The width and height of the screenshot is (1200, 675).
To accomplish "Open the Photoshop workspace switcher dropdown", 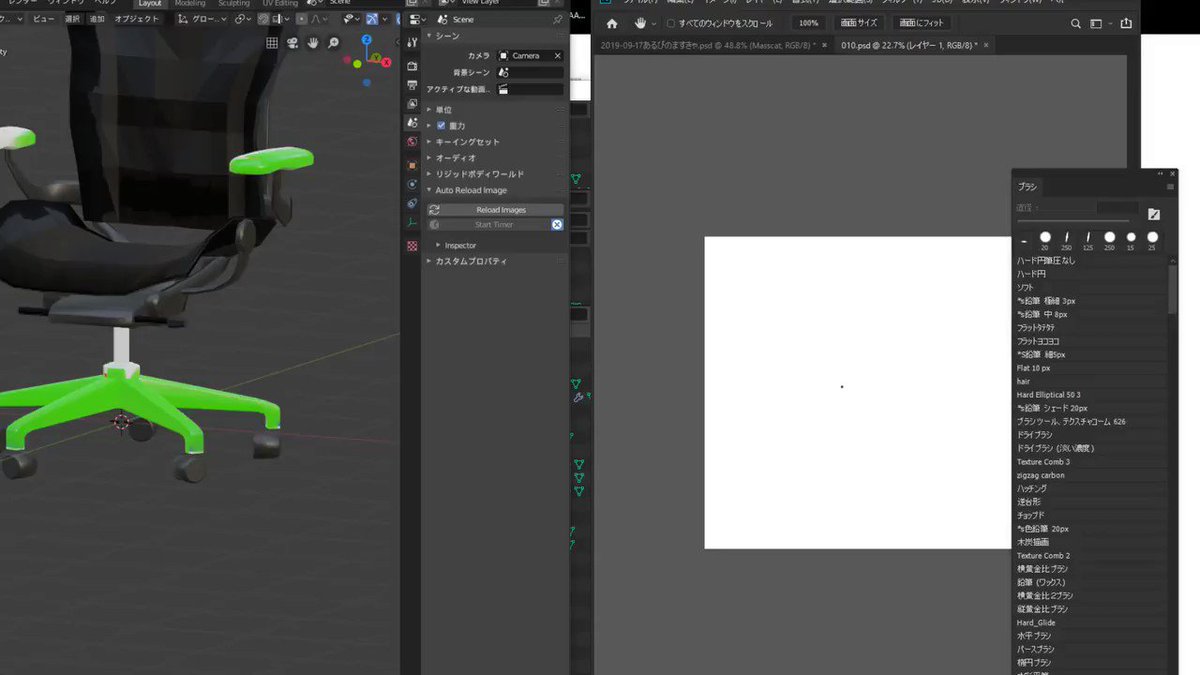I will tap(1100, 23).
